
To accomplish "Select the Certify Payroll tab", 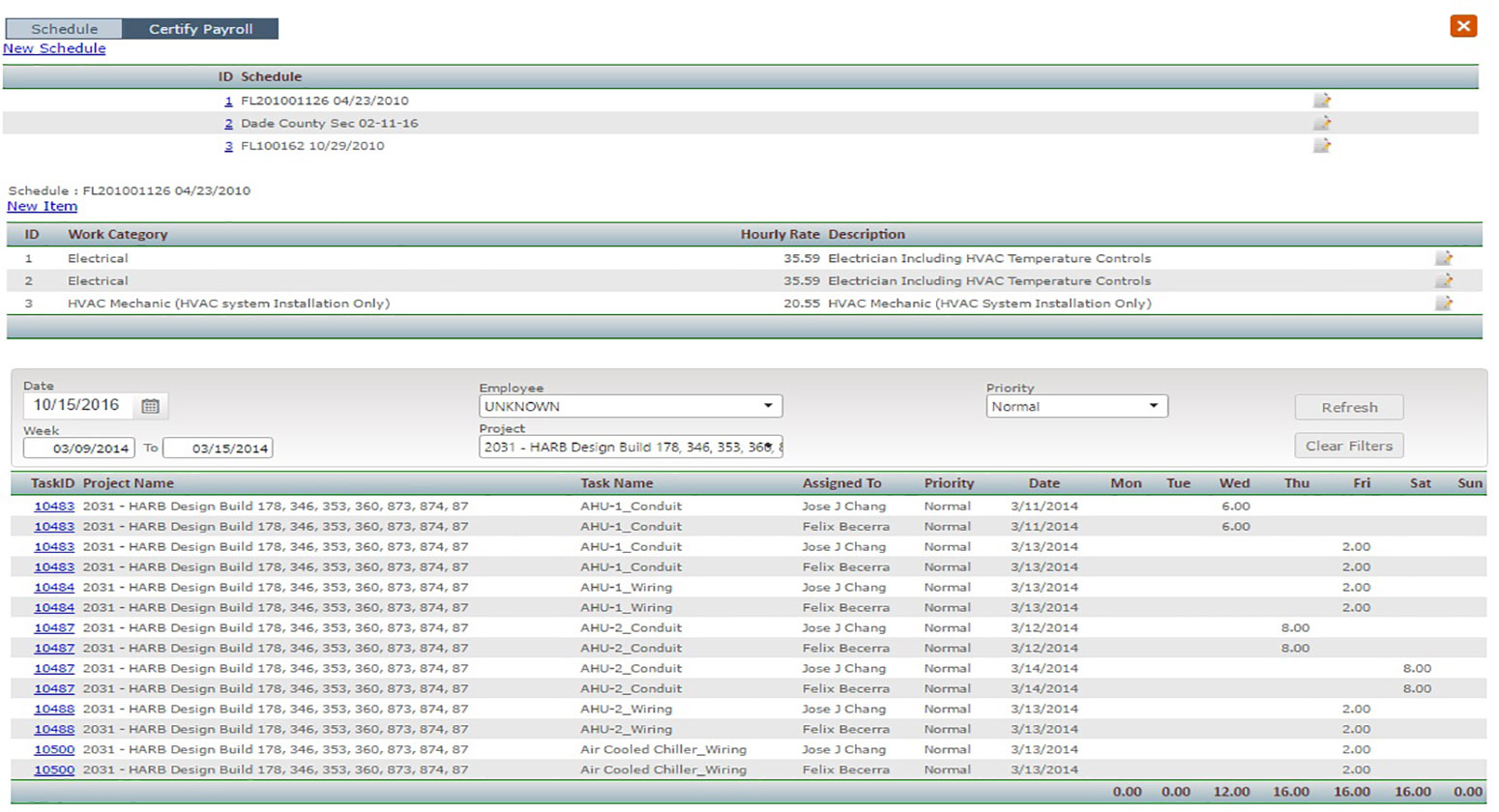I will click(x=200, y=29).
